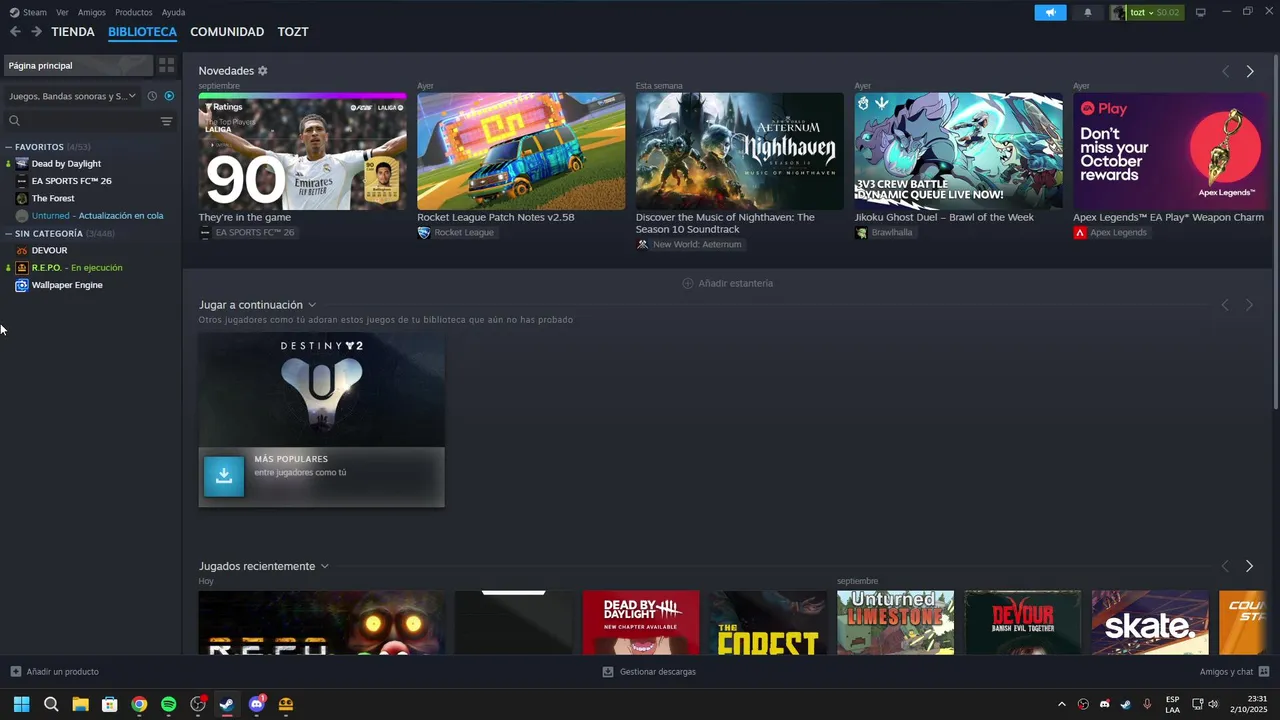Click the tray microphone icon

tap(1147, 704)
